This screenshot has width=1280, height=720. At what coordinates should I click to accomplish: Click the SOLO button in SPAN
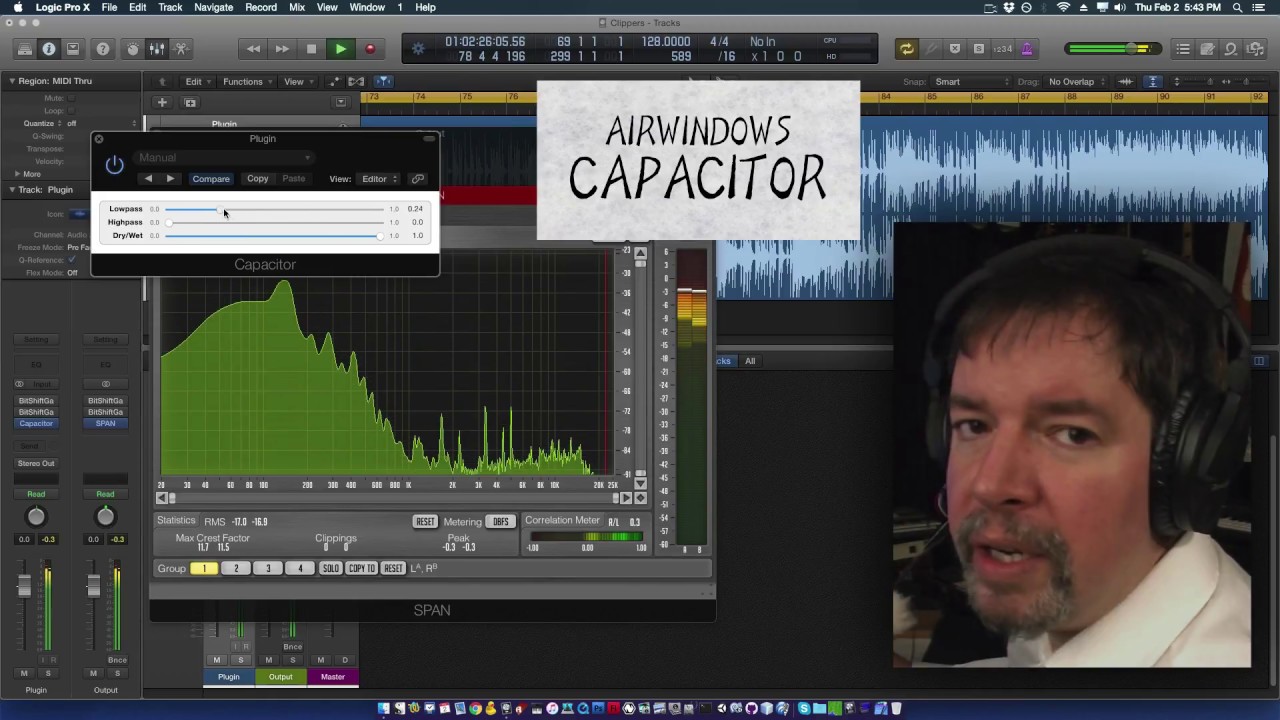coord(330,569)
